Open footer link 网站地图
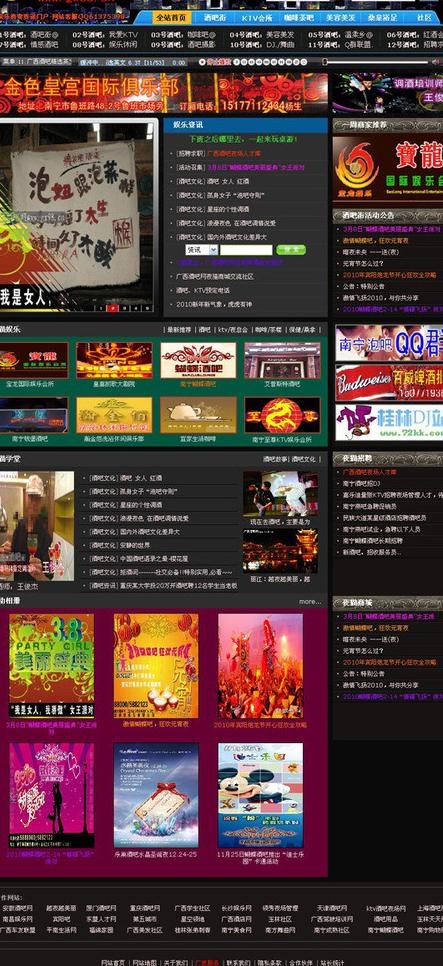 143,962
